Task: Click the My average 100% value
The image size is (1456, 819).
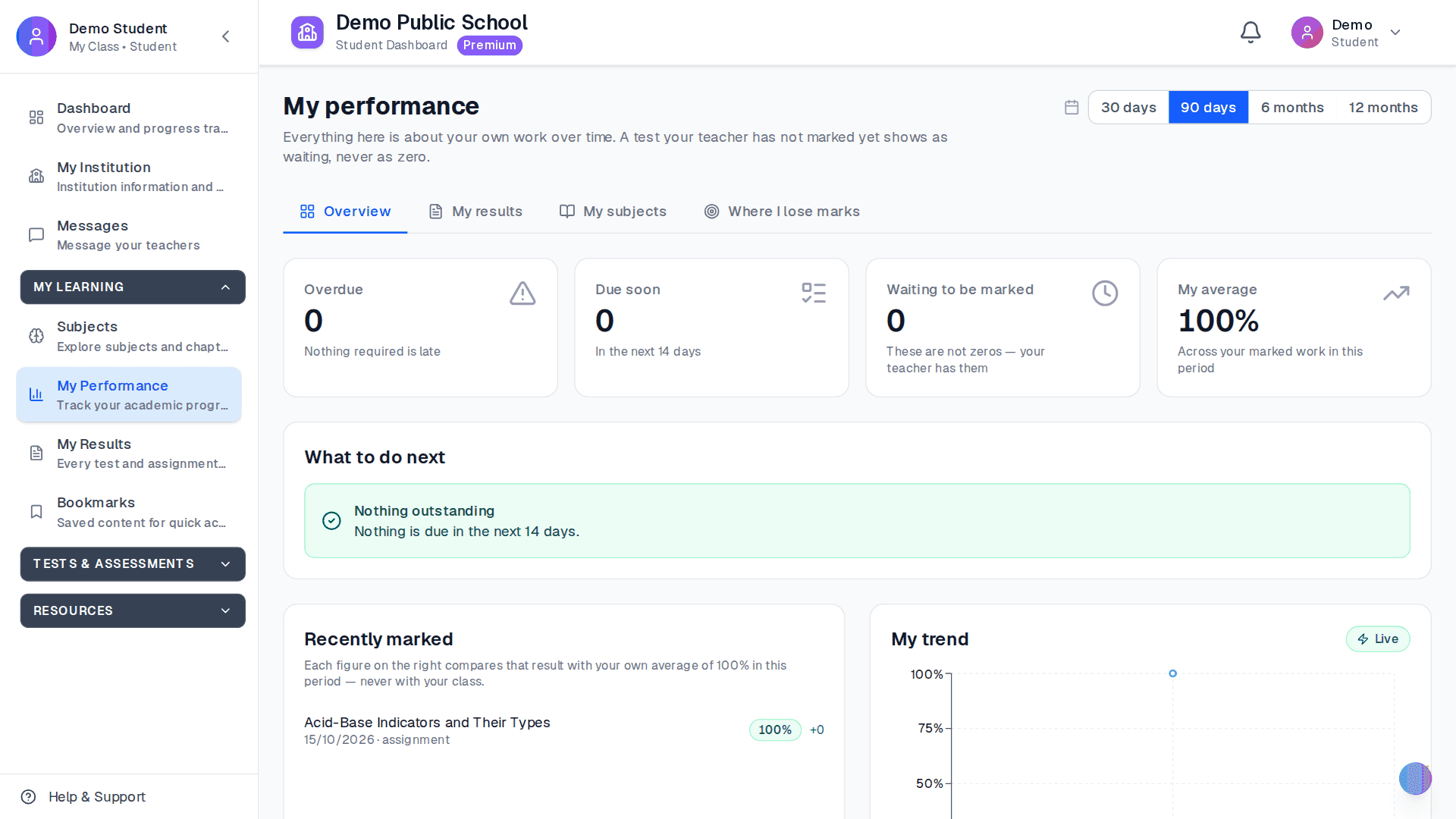Action: (1218, 322)
